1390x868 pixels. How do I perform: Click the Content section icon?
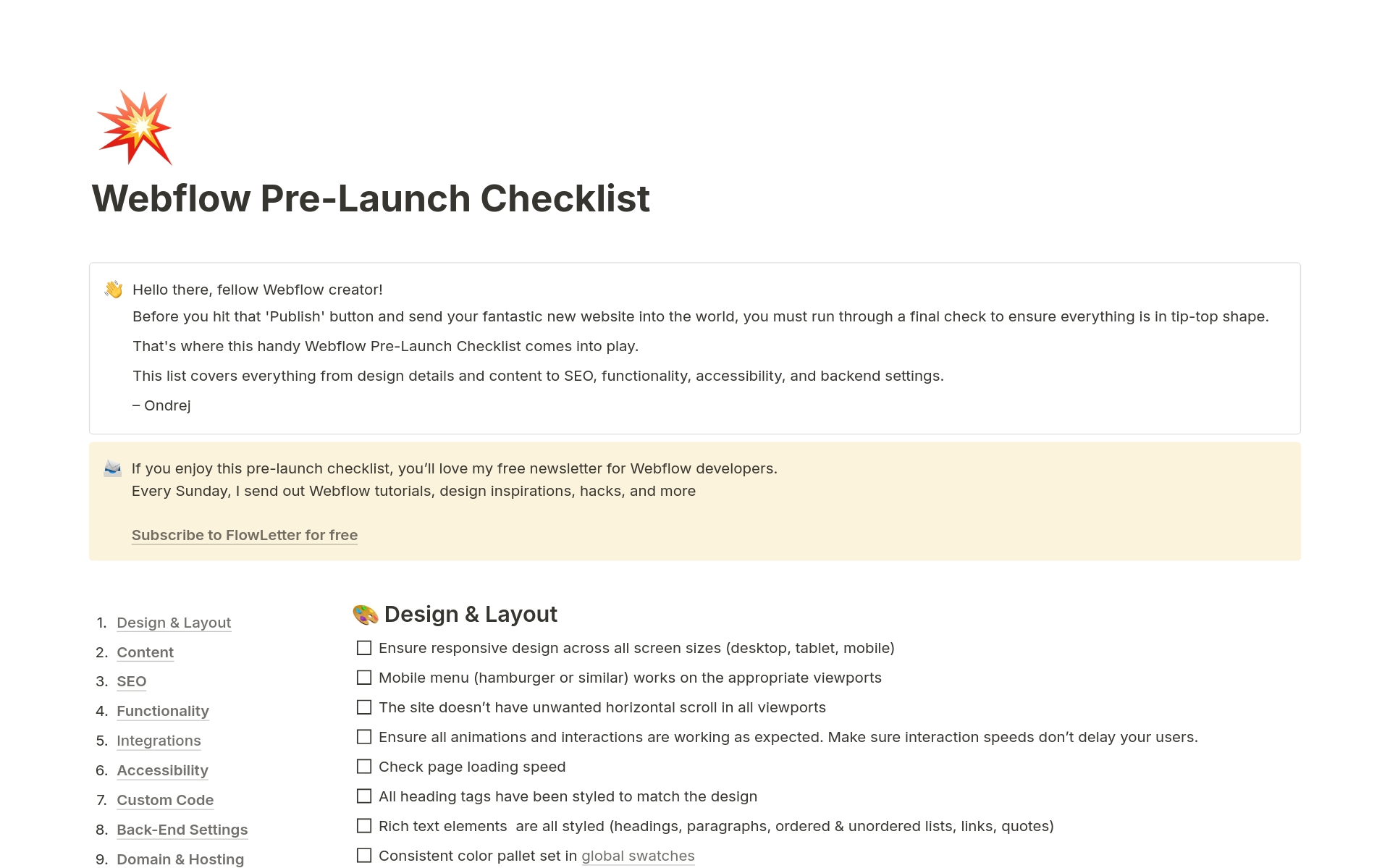[144, 651]
